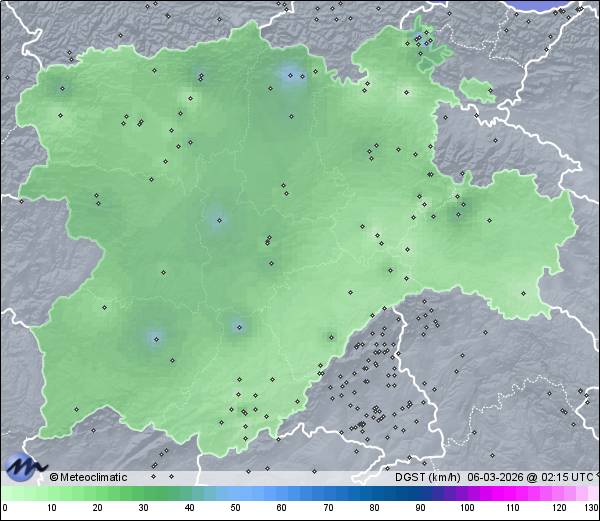
Task: Click the station marker in the far northwest hotspot
Action: (62, 88)
